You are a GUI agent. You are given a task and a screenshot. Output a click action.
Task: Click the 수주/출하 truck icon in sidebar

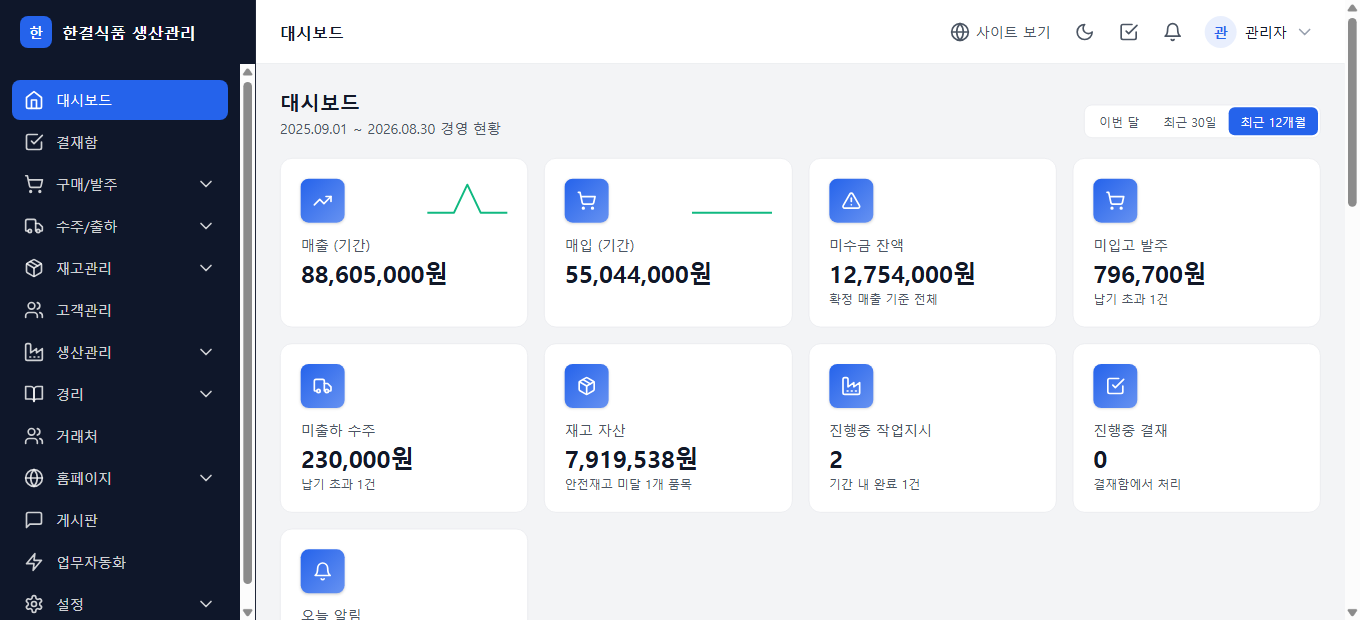pos(34,226)
